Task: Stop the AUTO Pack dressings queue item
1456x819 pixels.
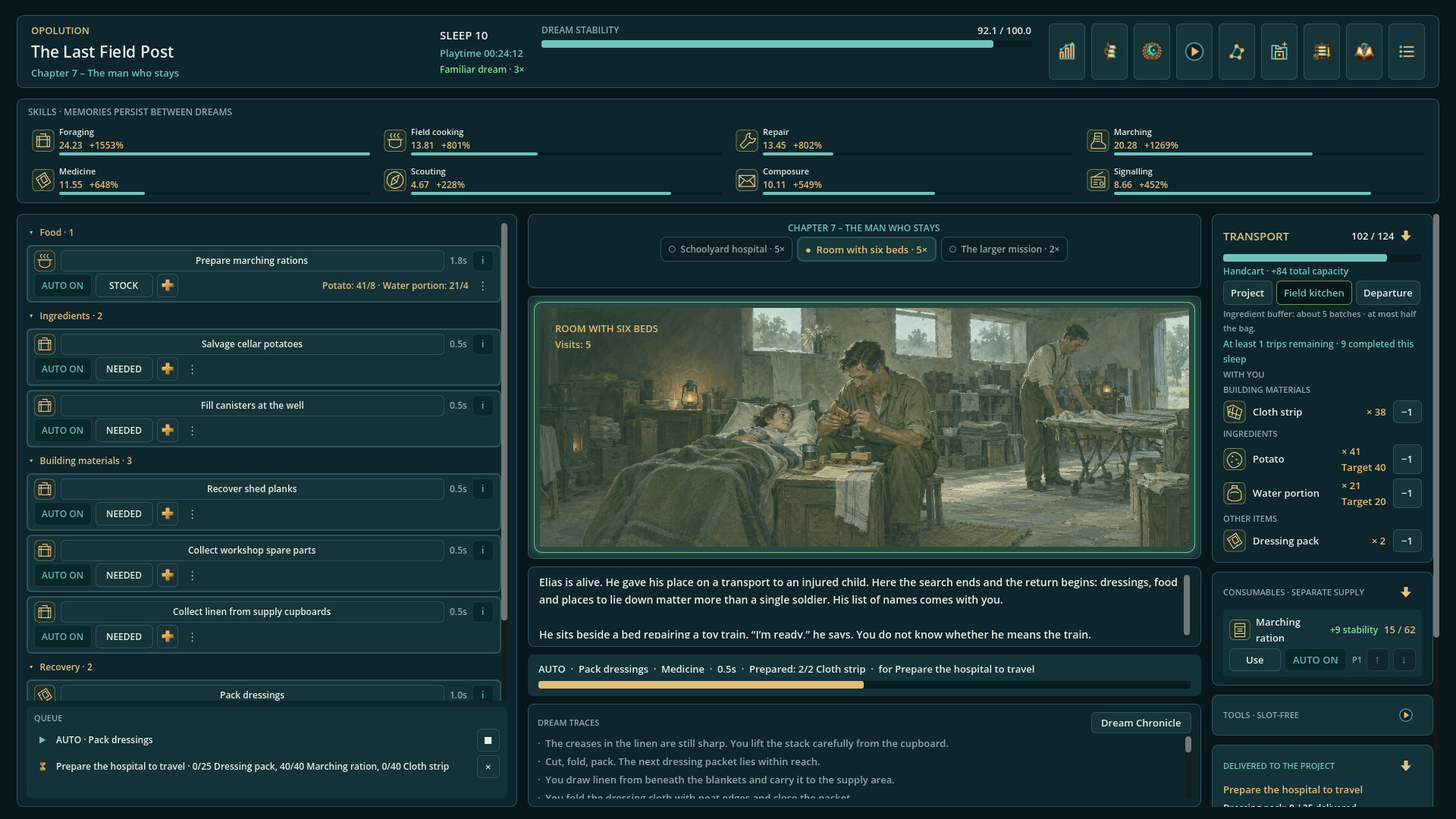Action: point(488,740)
